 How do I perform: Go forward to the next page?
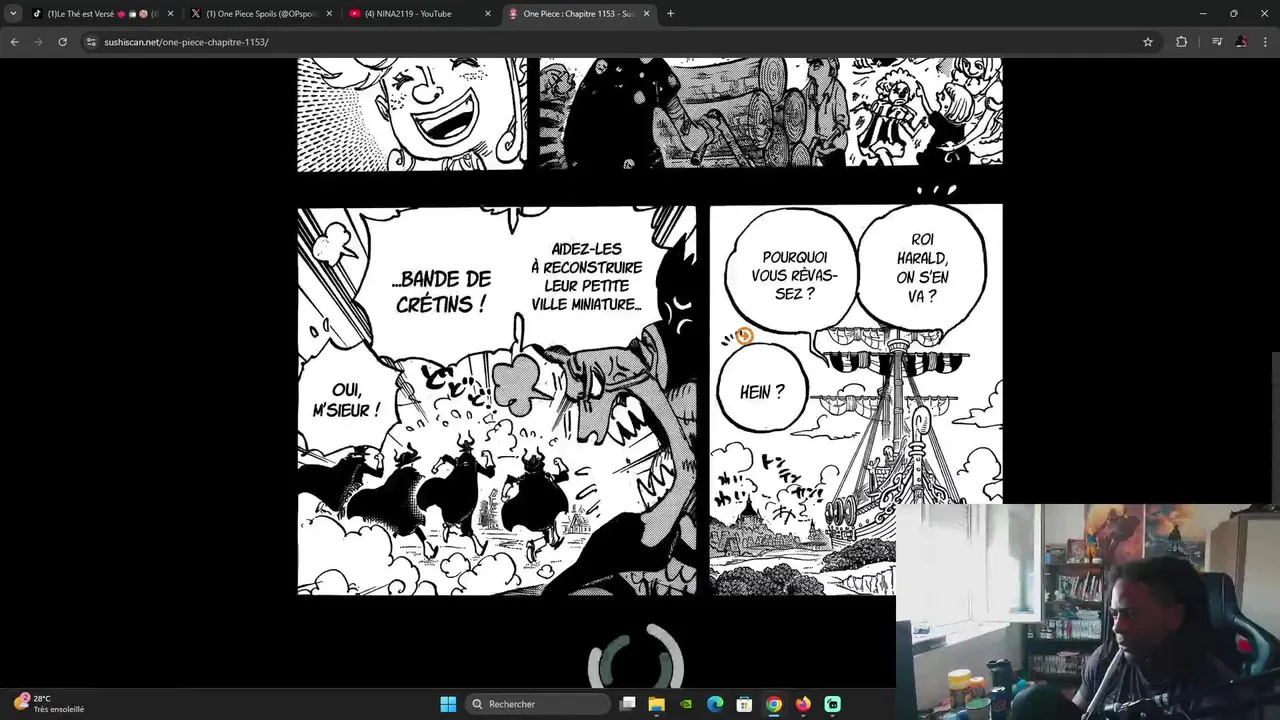[38, 42]
